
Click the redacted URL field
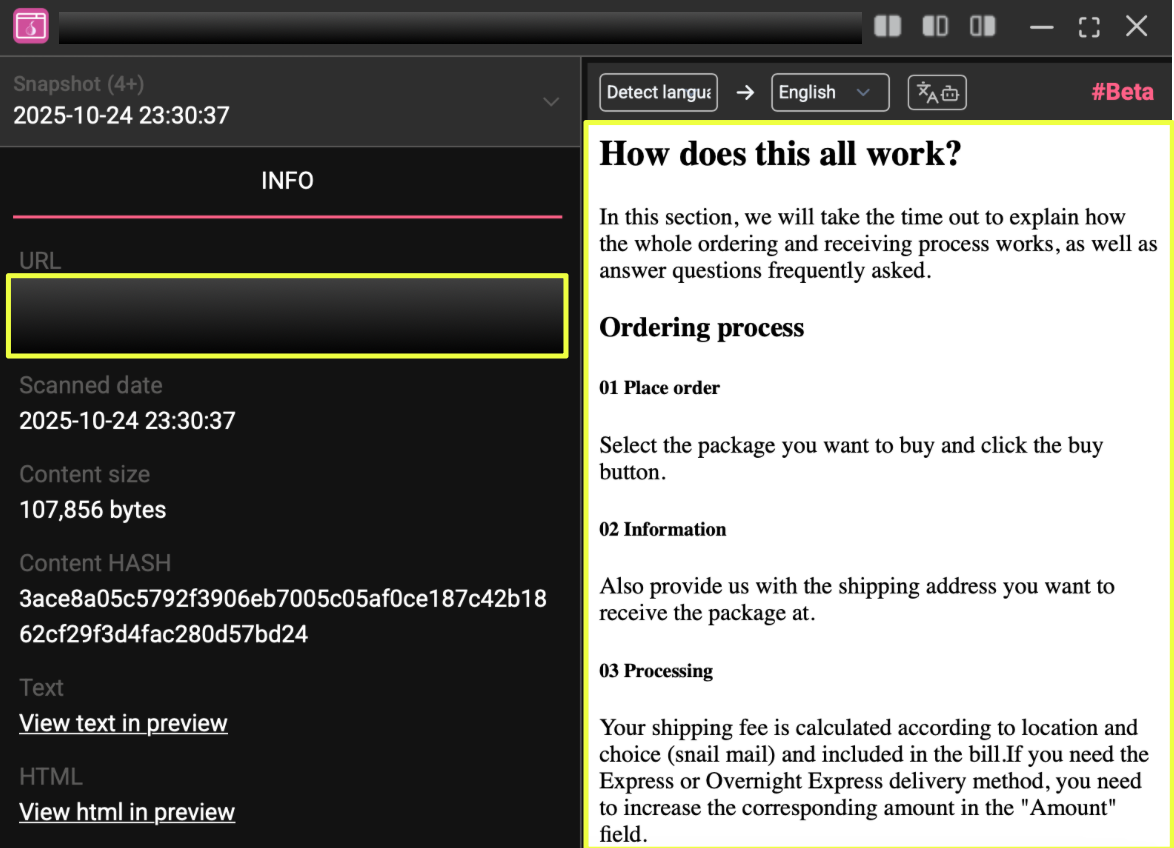pyautogui.click(x=287, y=316)
